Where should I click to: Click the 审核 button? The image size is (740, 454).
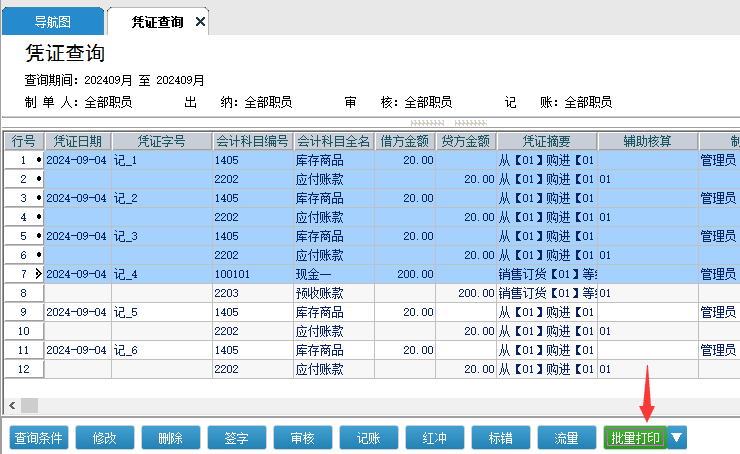coord(303,437)
